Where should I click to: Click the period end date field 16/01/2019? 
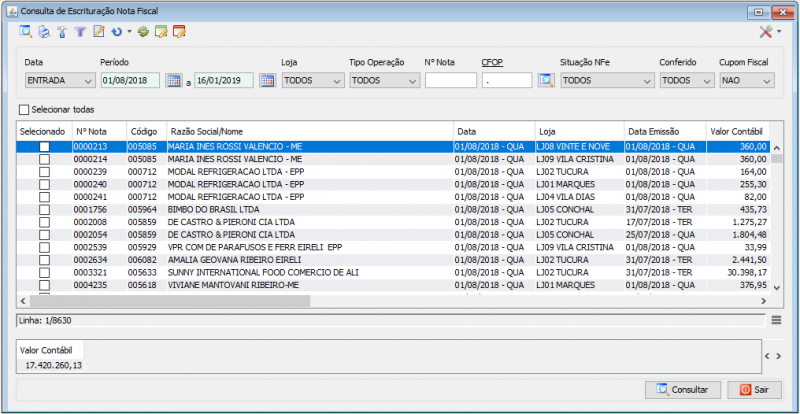pyautogui.click(x=224, y=81)
